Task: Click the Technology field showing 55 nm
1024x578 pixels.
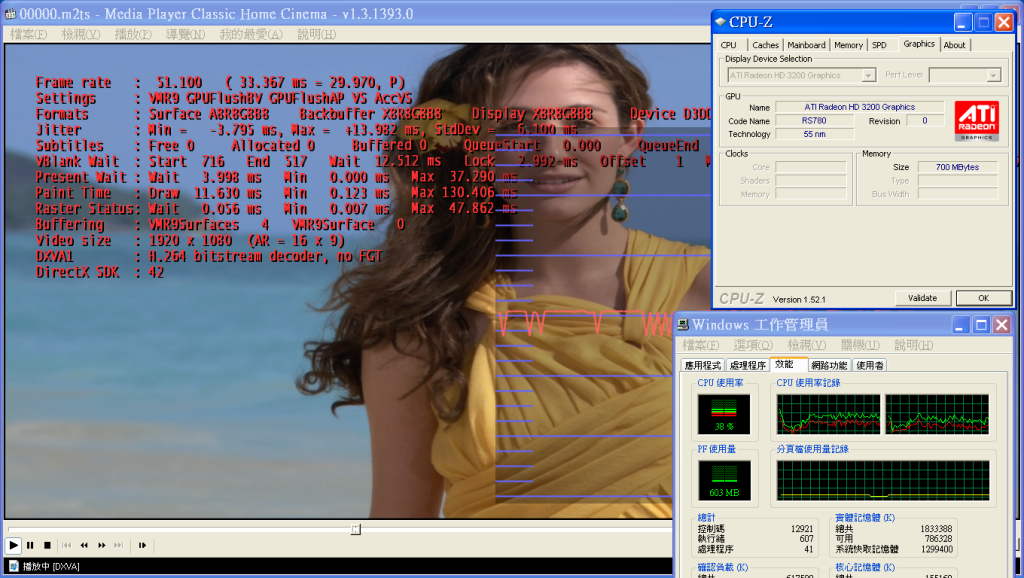Action: point(814,135)
